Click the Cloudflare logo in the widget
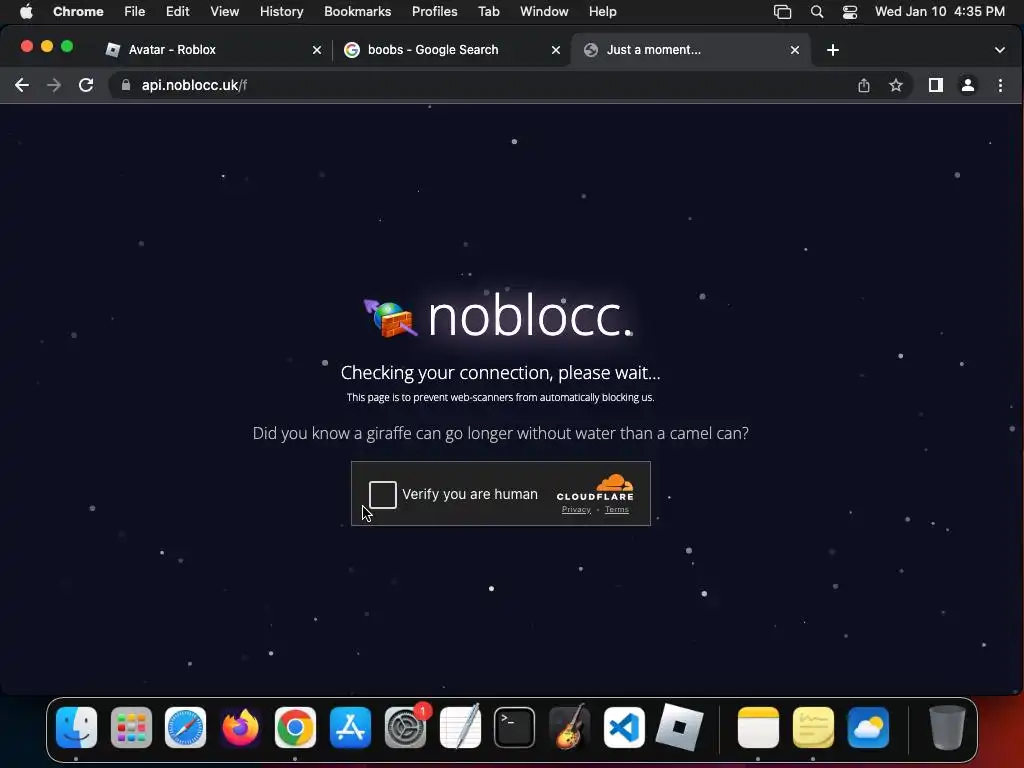Image resolution: width=1024 pixels, height=768 pixels. (x=595, y=488)
